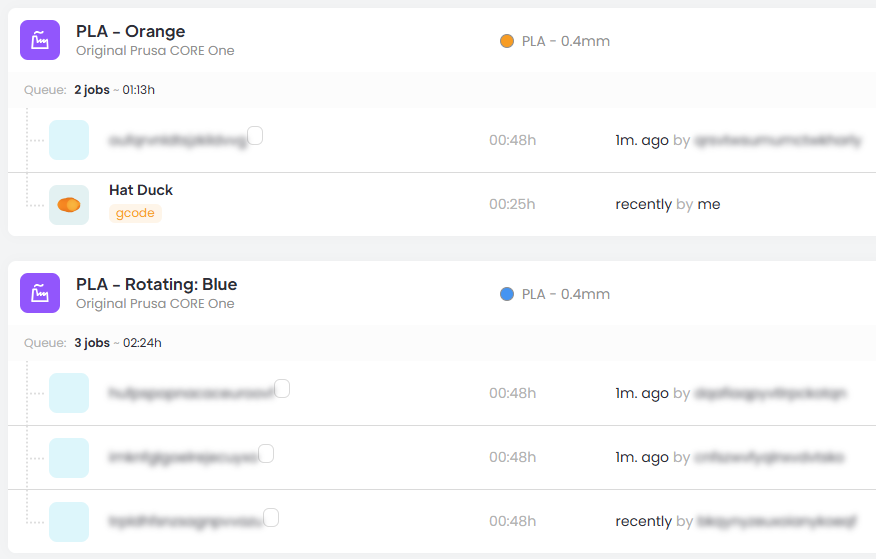Image resolution: width=876 pixels, height=559 pixels.
Task: Click the blank thumbnail above Hat Duck
Action: [x=69, y=140]
